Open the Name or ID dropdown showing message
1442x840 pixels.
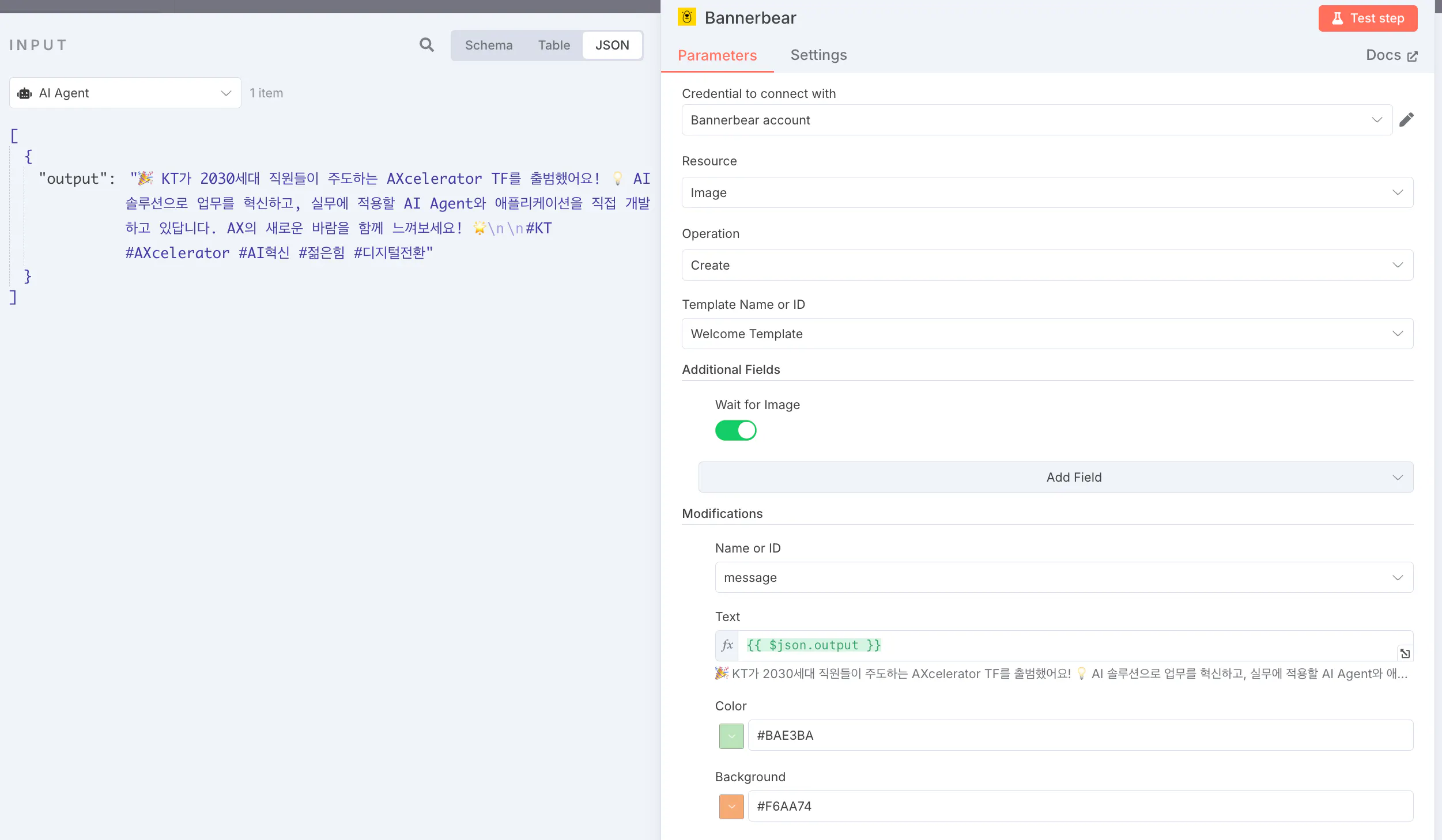pos(1064,577)
